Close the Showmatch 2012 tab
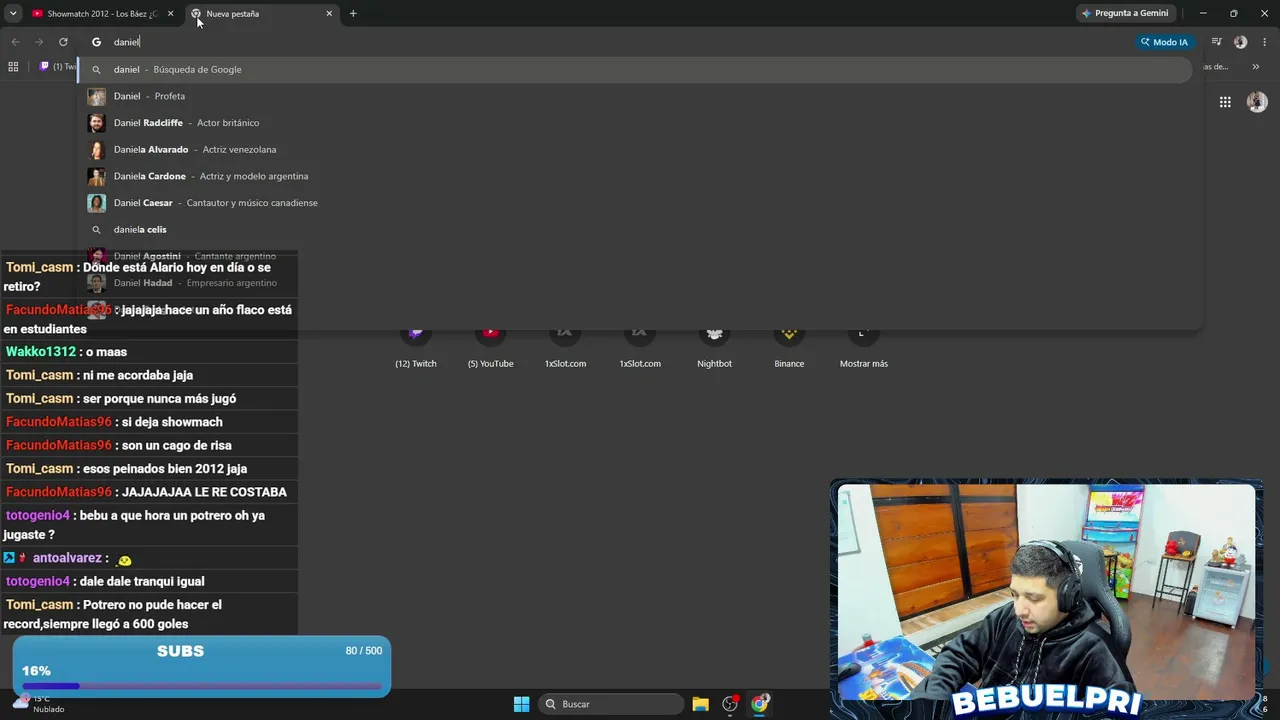1280x720 pixels. point(170,14)
